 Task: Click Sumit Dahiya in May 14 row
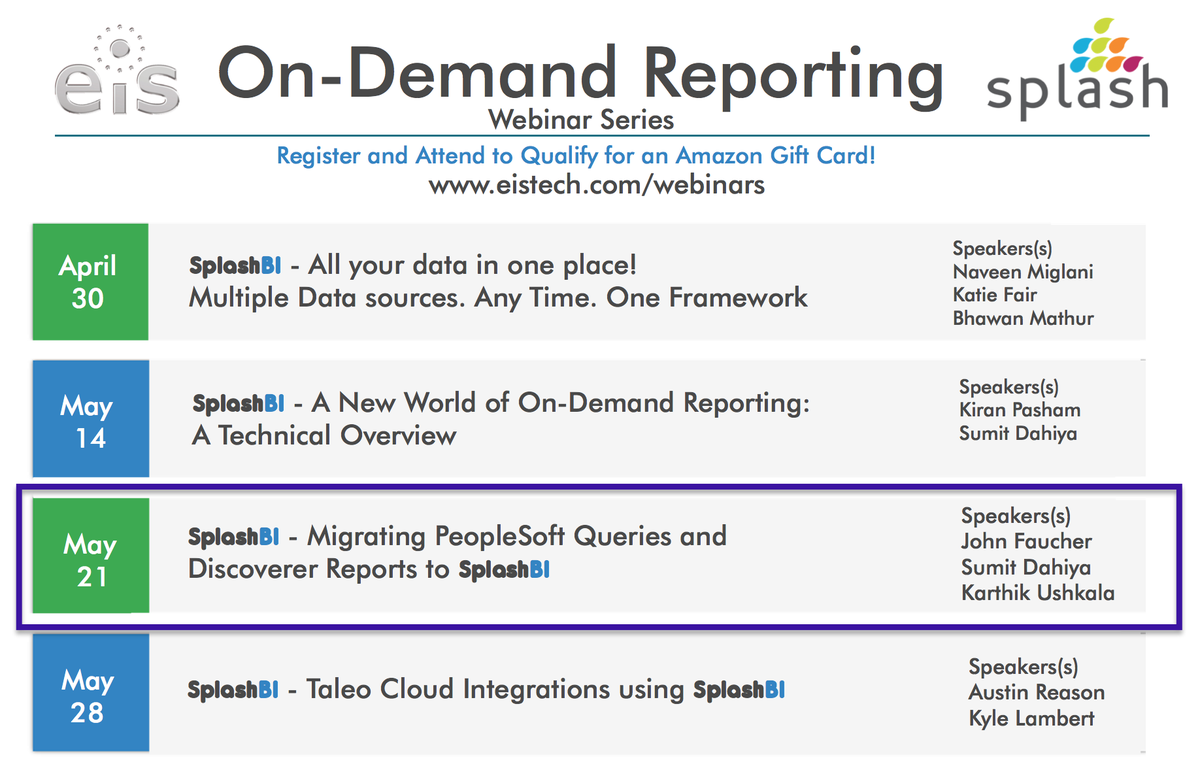coord(1018,434)
